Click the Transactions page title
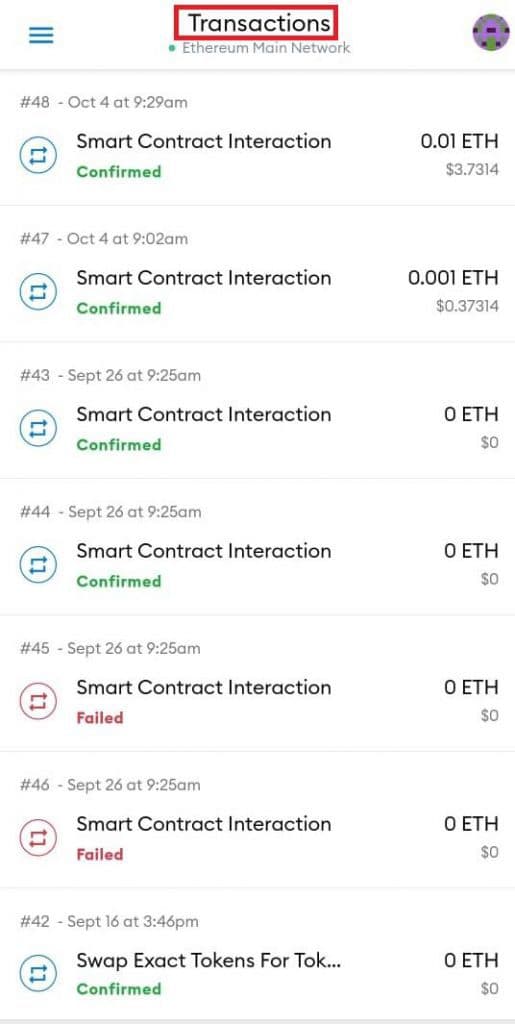515x1024 pixels. coord(257,23)
